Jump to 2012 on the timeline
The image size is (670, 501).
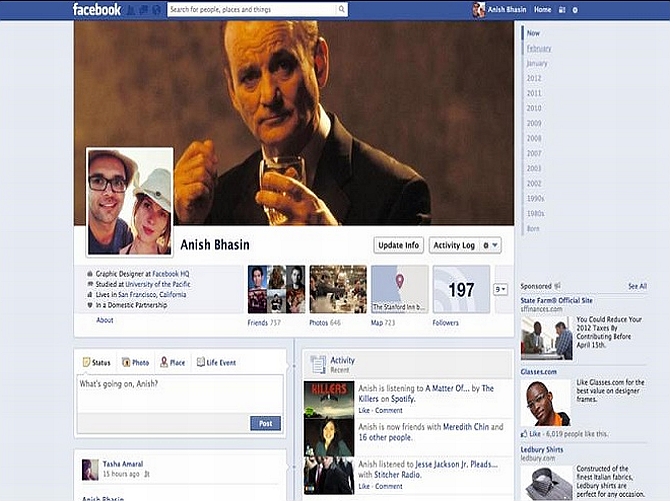tap(534, 78)
